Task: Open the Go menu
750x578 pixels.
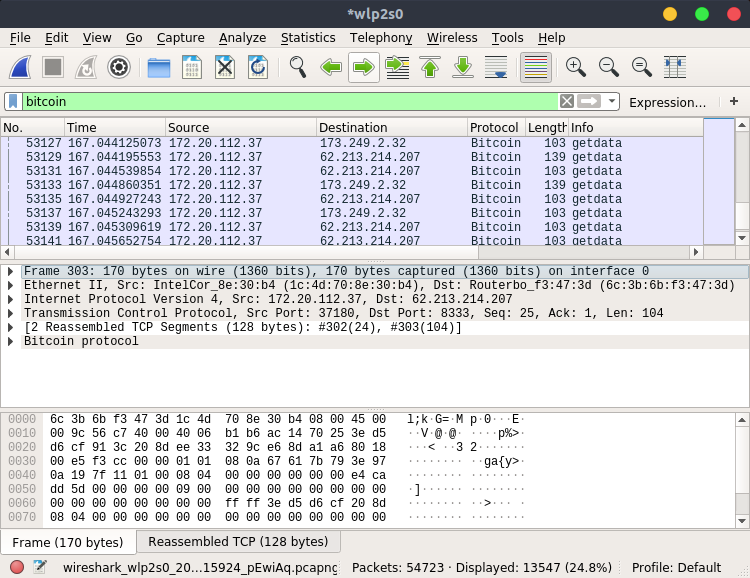Action: pyautogui.click(x=134, y=38)
